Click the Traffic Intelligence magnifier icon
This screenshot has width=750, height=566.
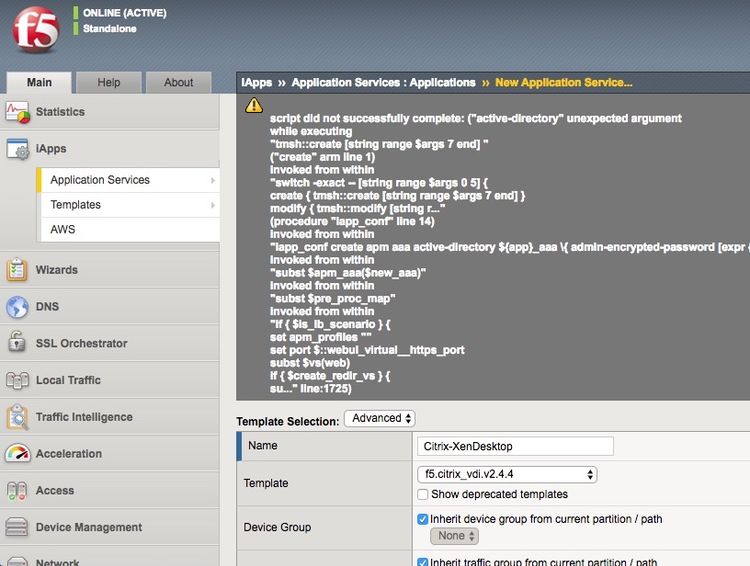coord(18,417)
